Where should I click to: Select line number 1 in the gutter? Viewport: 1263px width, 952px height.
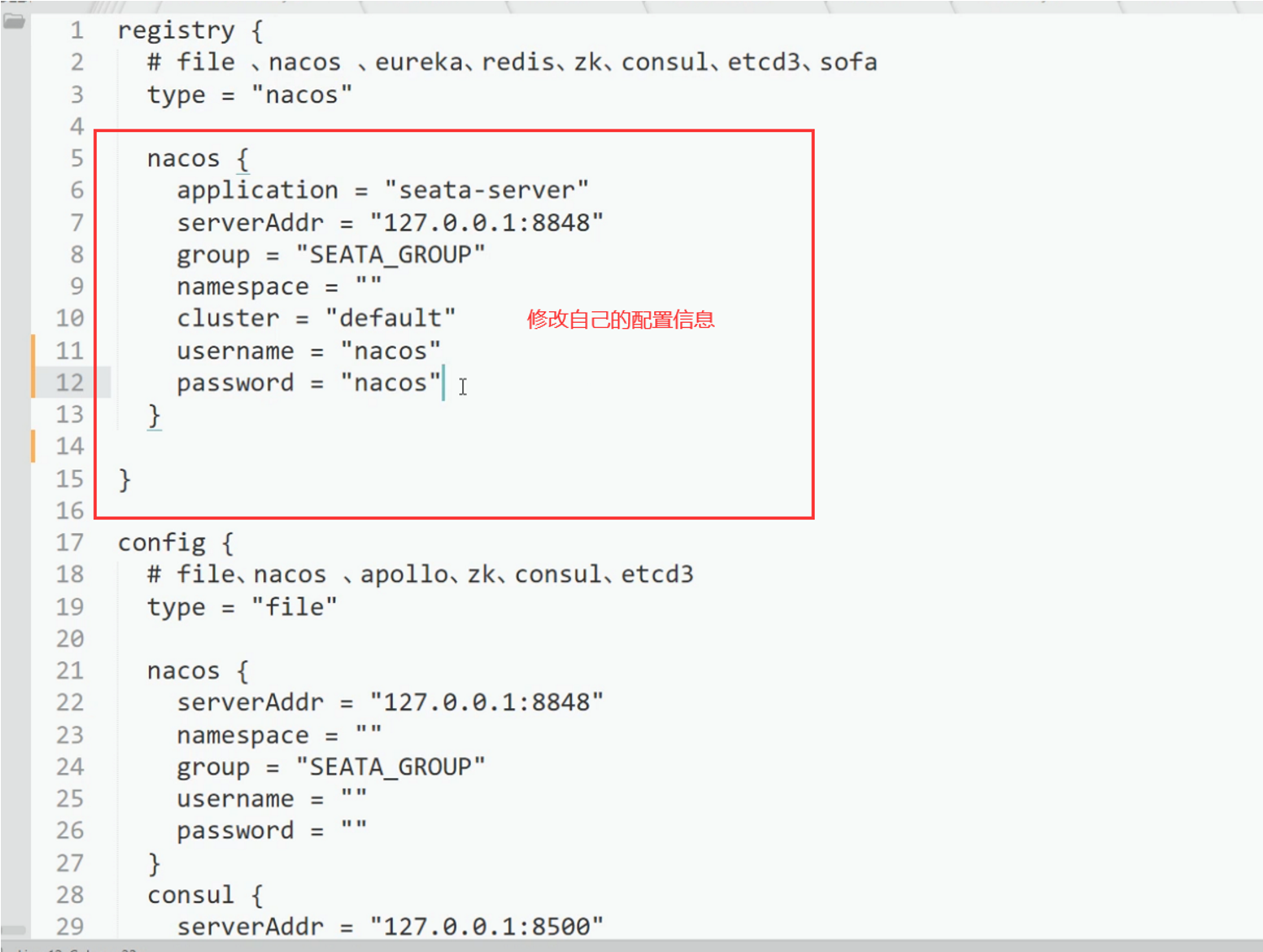(x=77, y=30)
